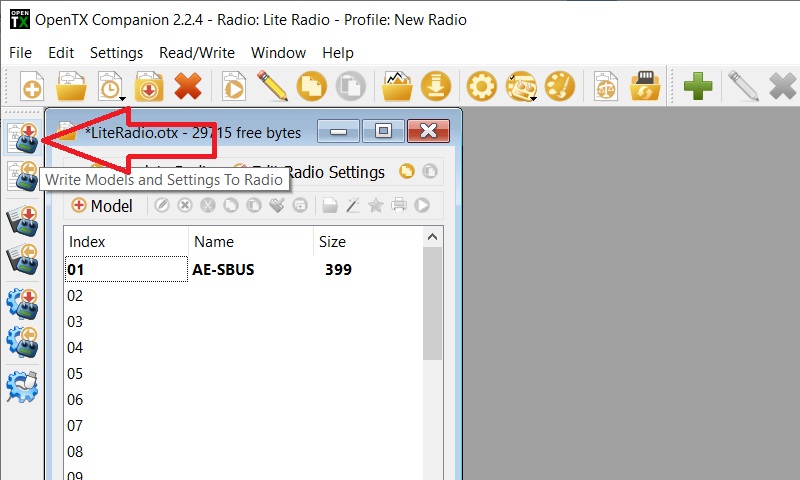
Task: Click the paste model icon in model toolbar
Action: pyautogui.click(x=254, y=206)
